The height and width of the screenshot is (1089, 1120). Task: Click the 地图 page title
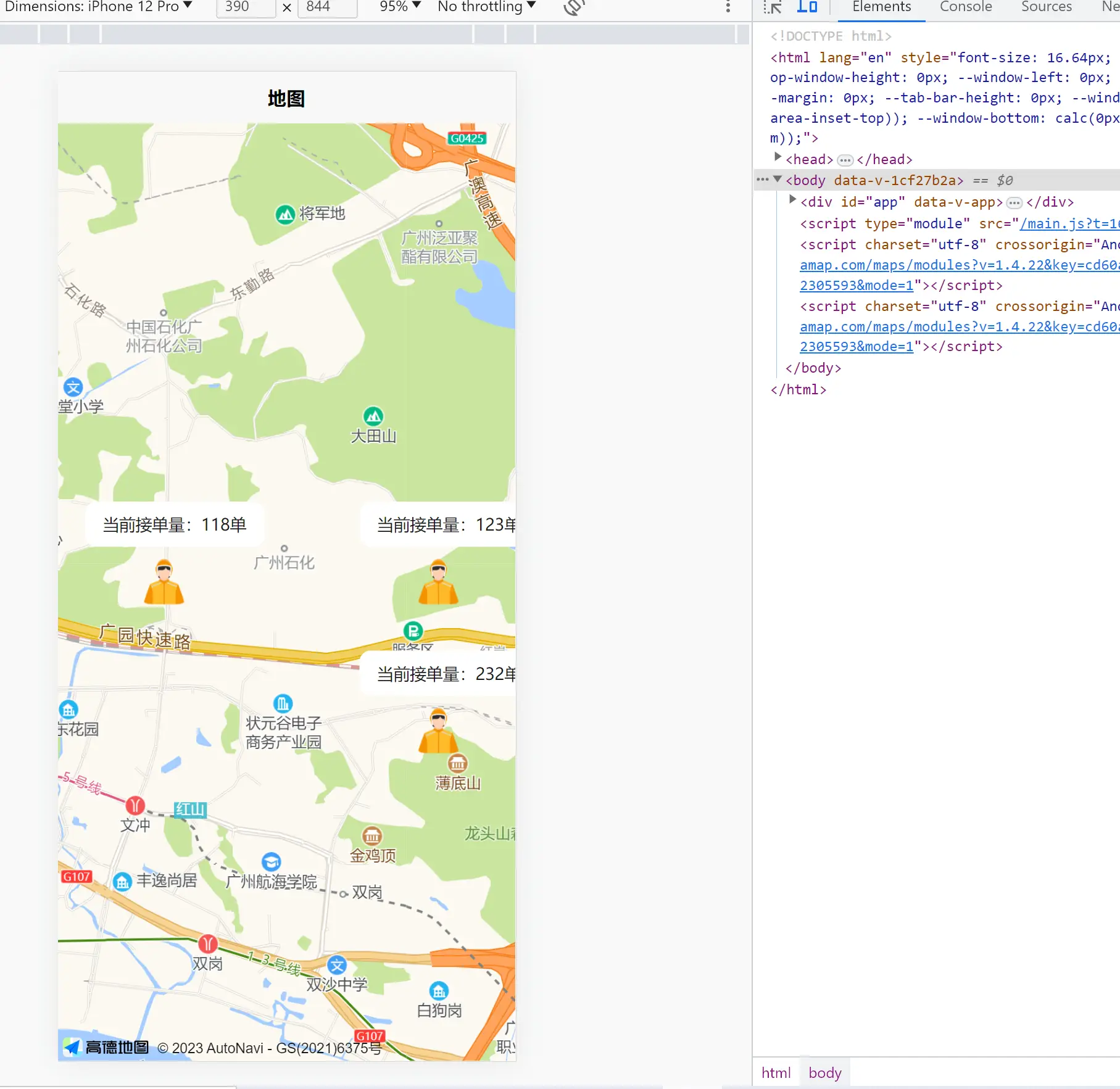tap(286, 99)
